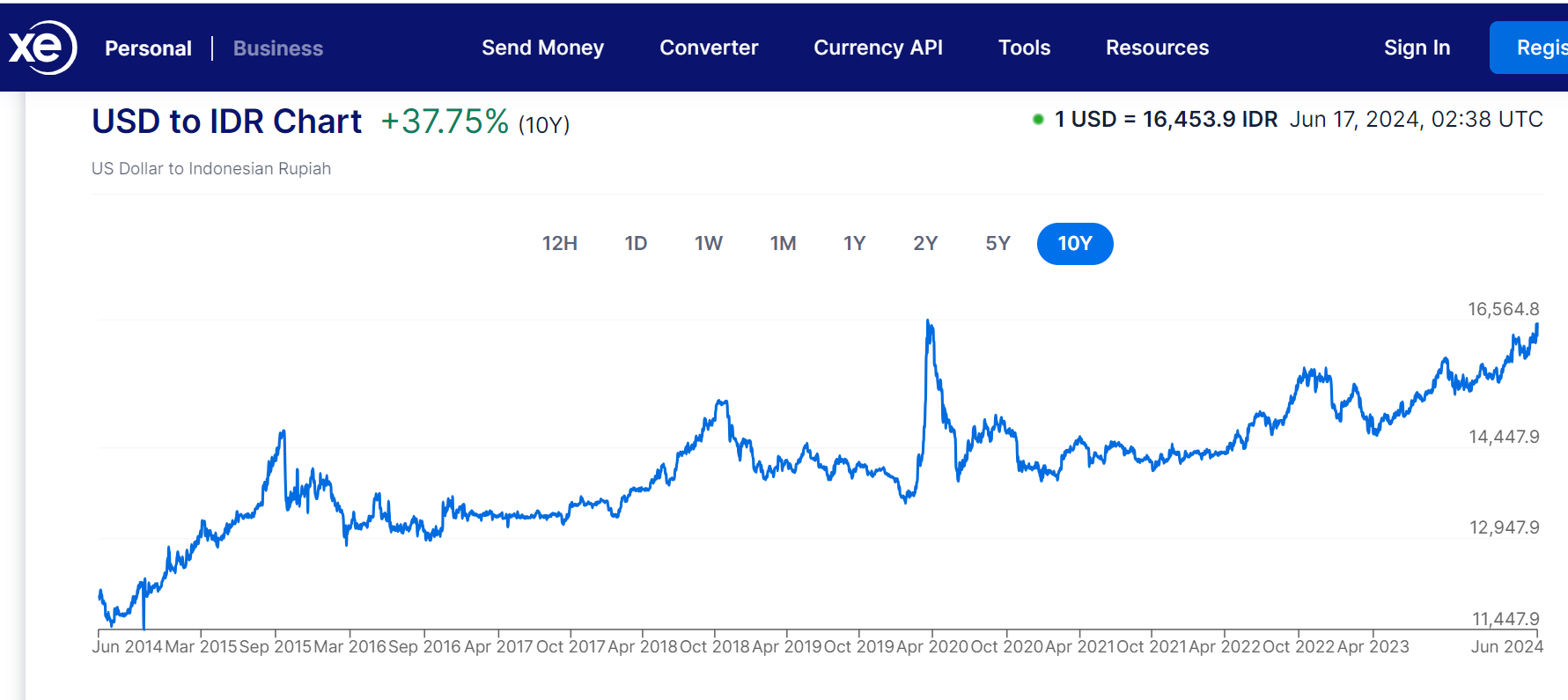Select the 12H chart range
Screen dimensions: 1568x700
coord(560,244)
